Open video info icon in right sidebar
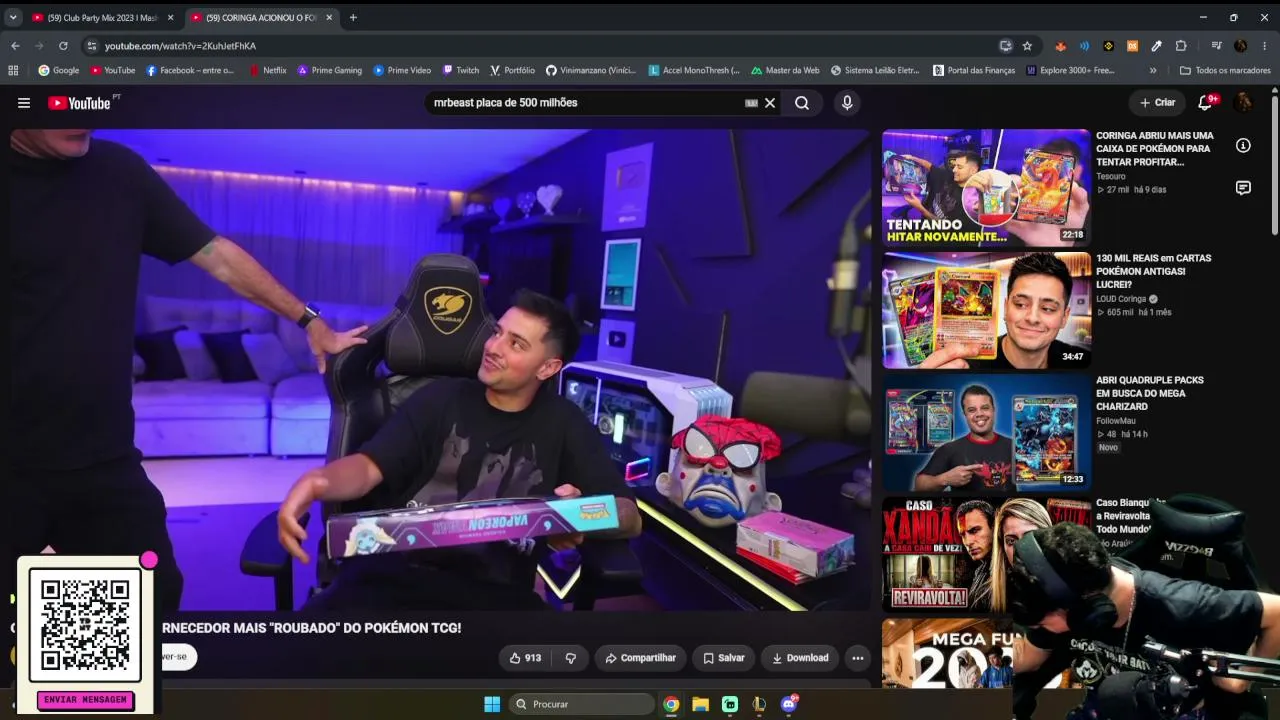This screenshot has width=1280, height=720. [x=1243, y=146]
